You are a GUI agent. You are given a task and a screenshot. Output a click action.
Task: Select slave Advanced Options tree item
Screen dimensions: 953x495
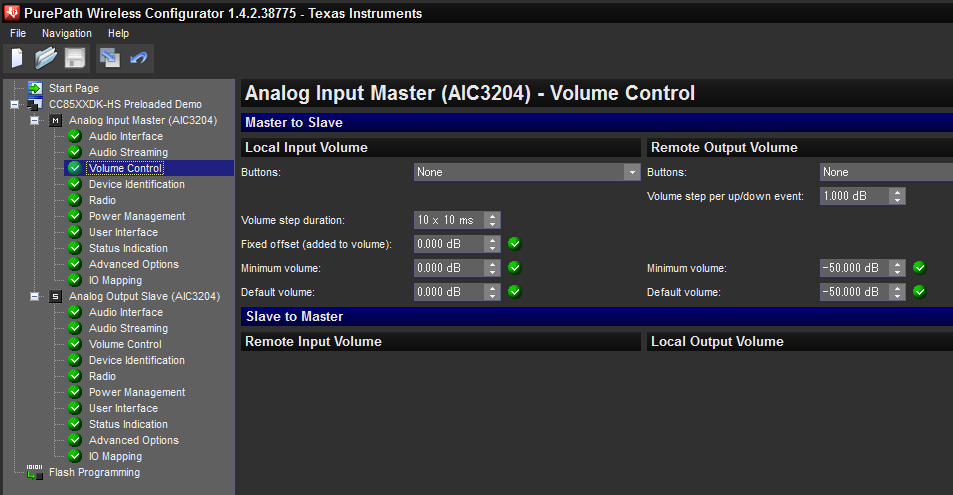pos(134,440)
